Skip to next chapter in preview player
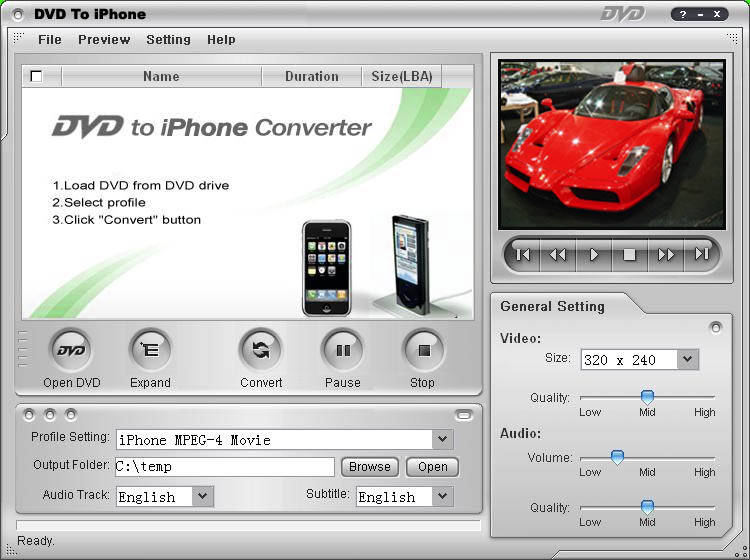Screen dimensions: 750x560 pos(701,254)
